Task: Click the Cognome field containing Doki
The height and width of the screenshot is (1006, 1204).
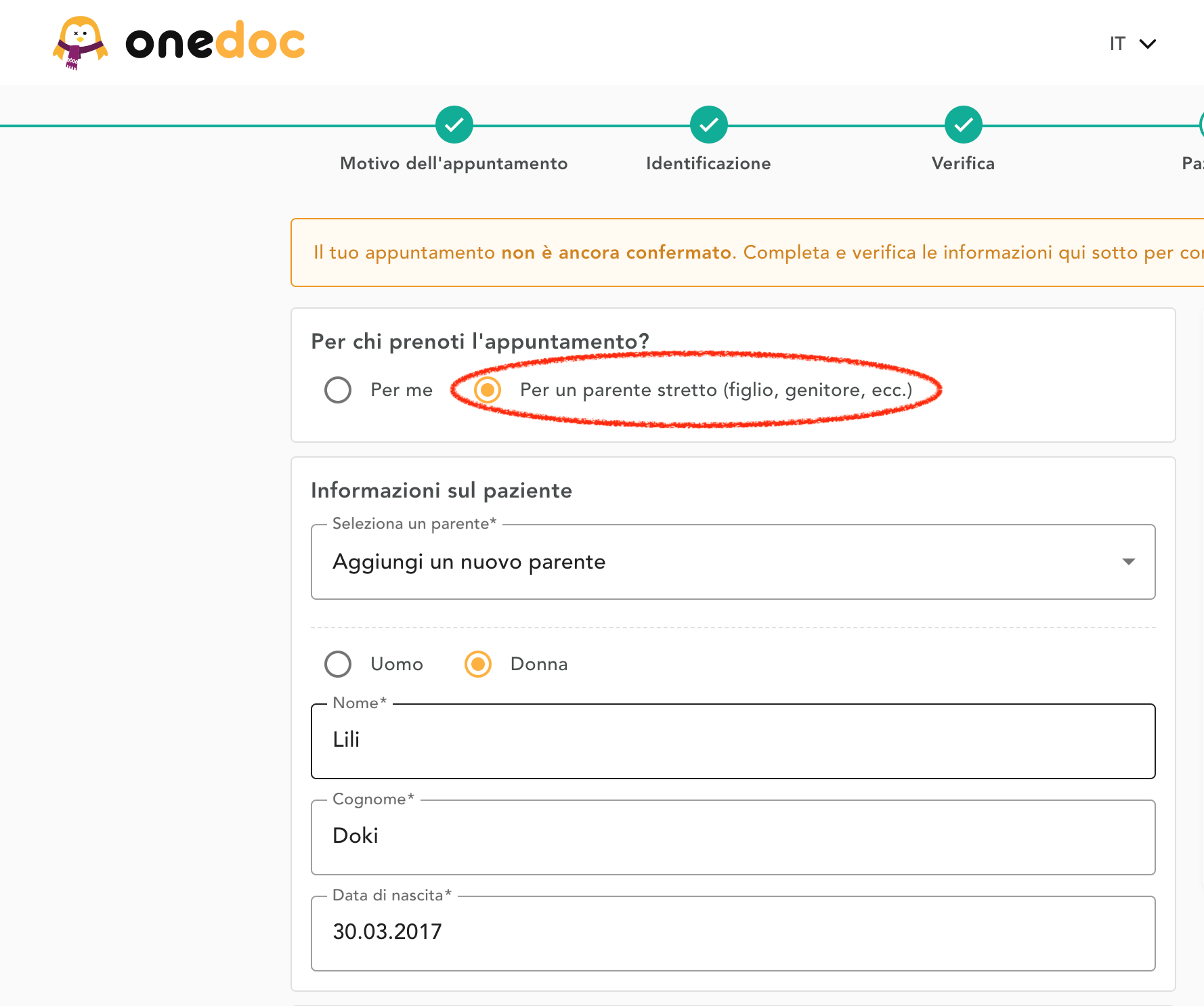Action: (733, 837)
